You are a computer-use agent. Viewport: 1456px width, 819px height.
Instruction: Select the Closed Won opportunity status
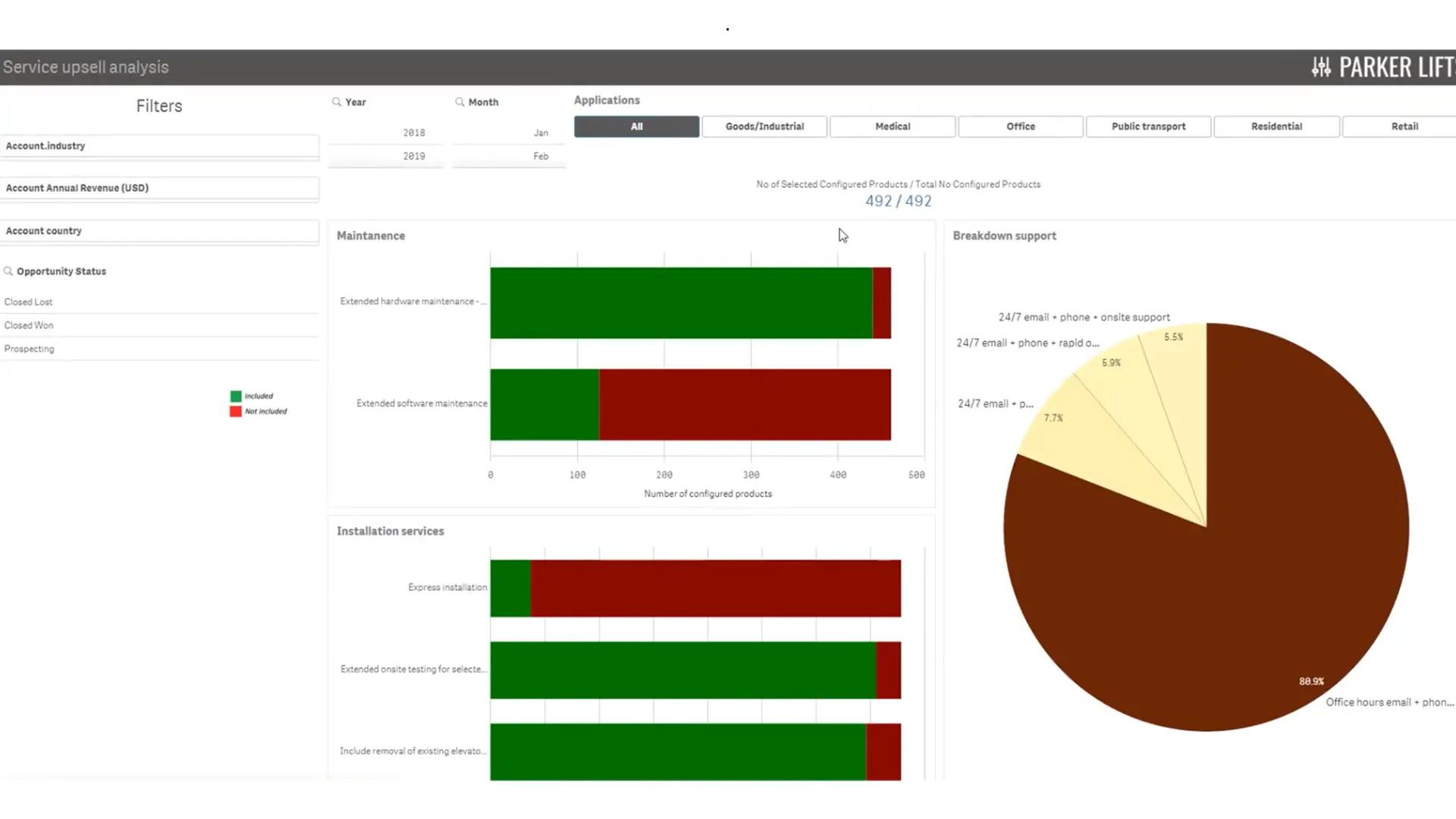pyautogui.click(x=29, y=325)
